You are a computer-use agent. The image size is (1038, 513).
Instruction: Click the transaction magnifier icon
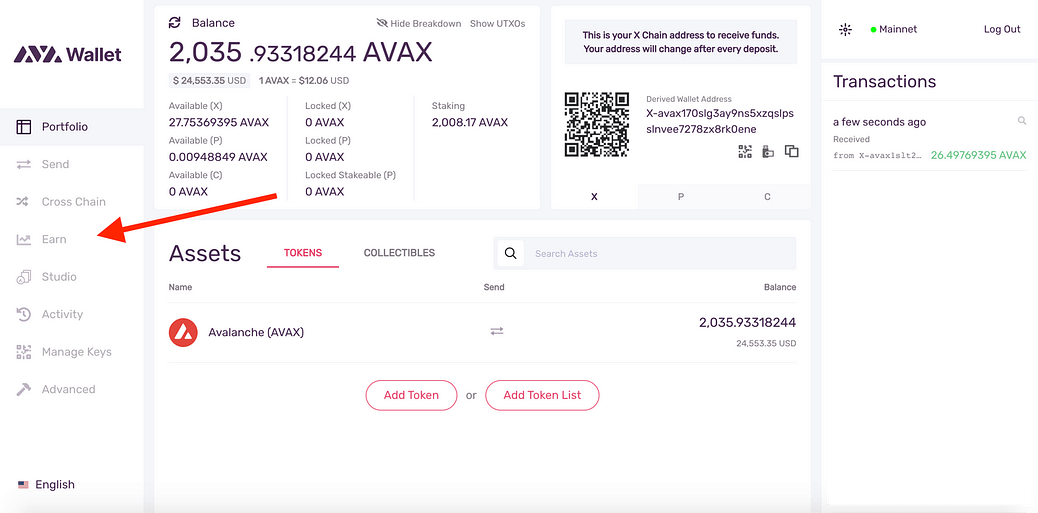[x=1022, y=120]
